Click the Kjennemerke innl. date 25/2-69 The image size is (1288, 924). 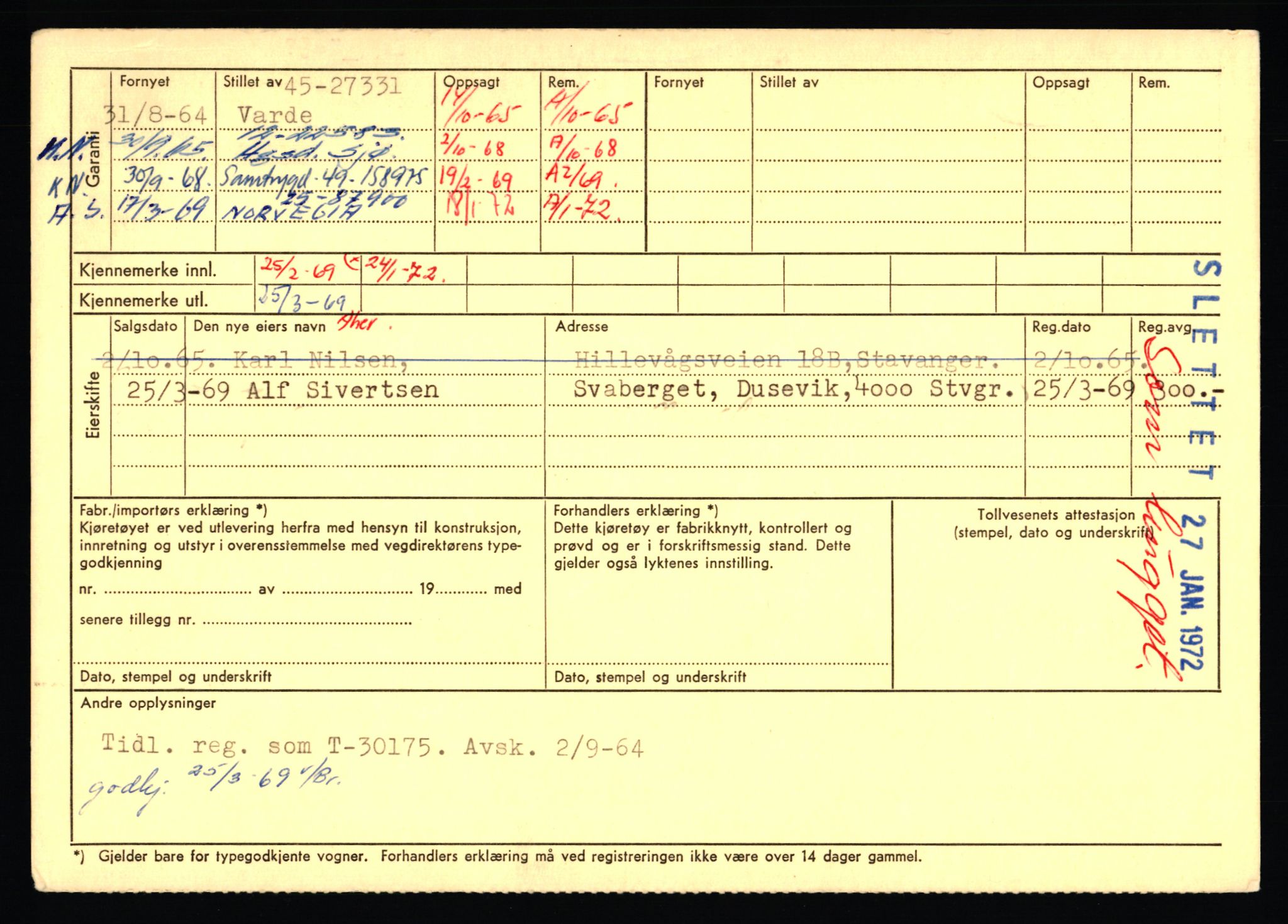[297, 270]
